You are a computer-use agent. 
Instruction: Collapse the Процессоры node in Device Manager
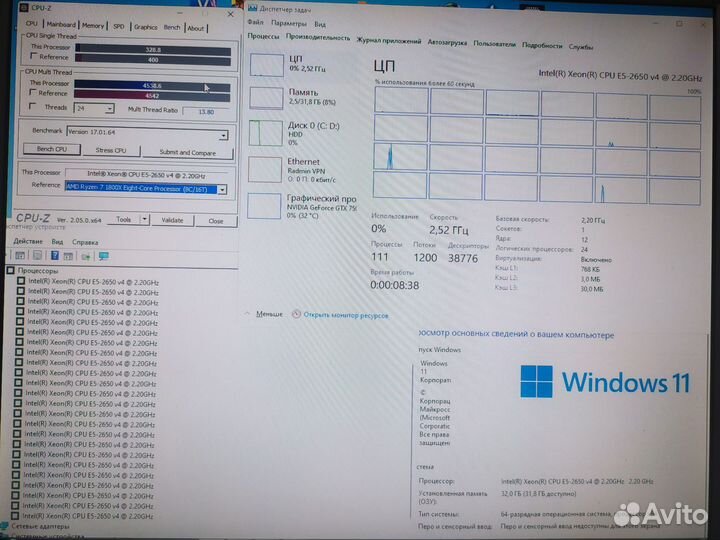pos(11,270)
